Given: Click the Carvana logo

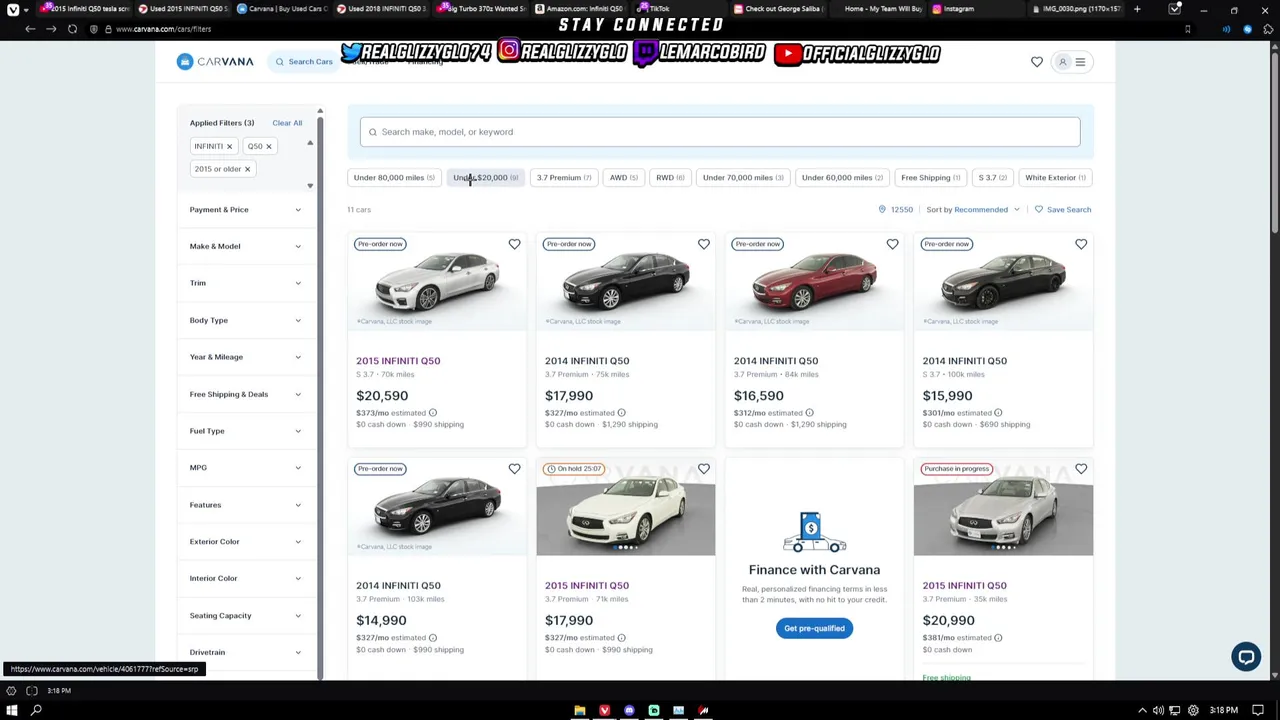Looking at the screenshot, I should (x=215, y=62).
